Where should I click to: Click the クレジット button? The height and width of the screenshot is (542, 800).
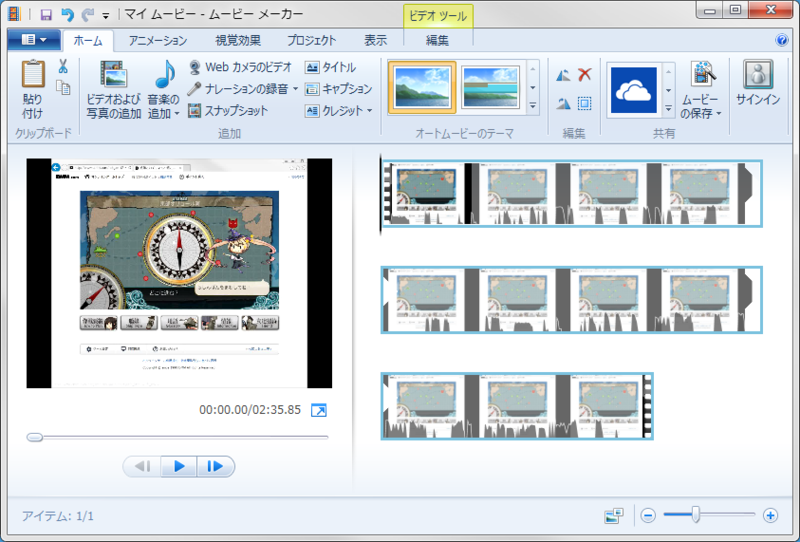(x=334, y=111)
